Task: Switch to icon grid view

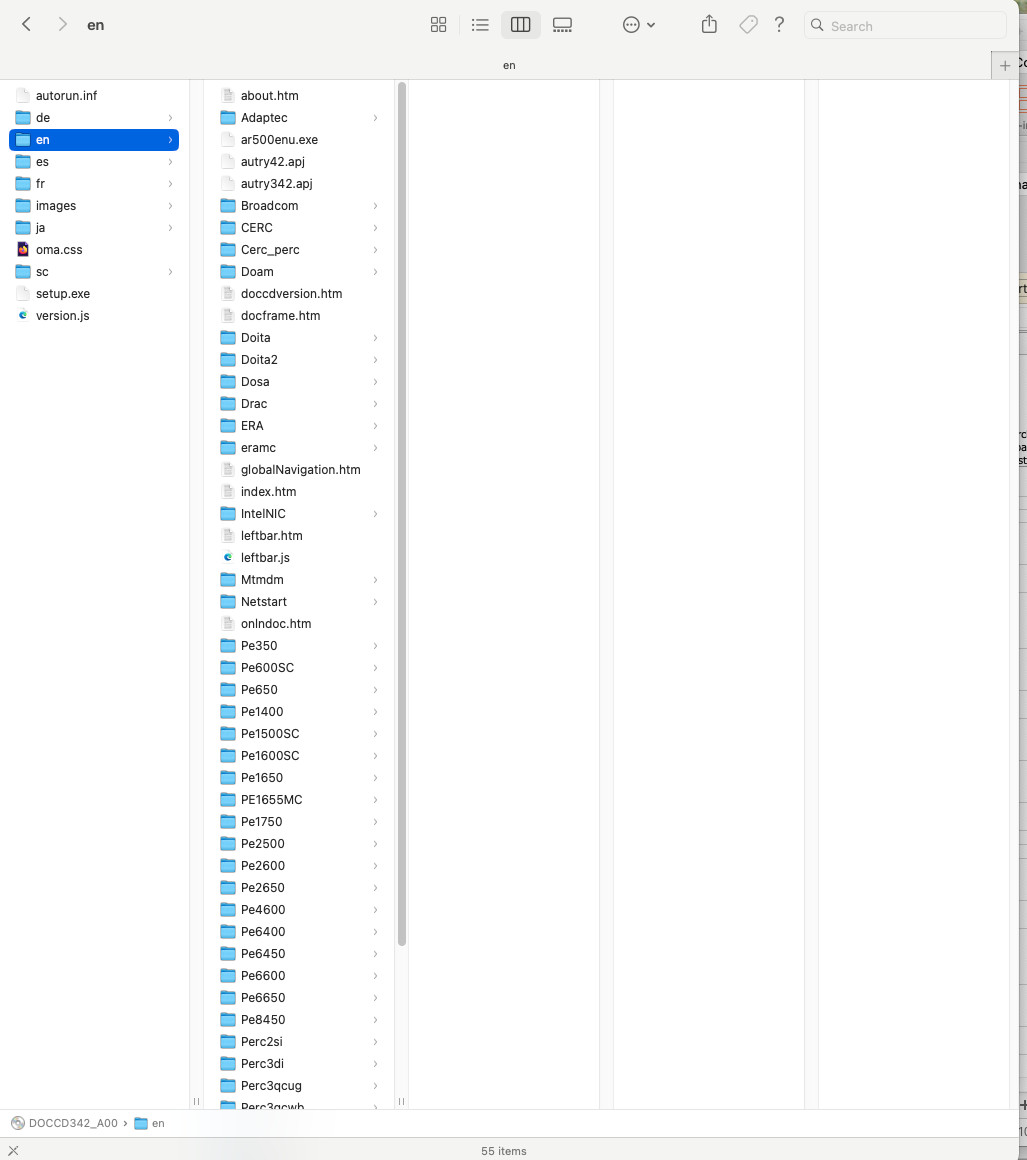Action: 438,24
